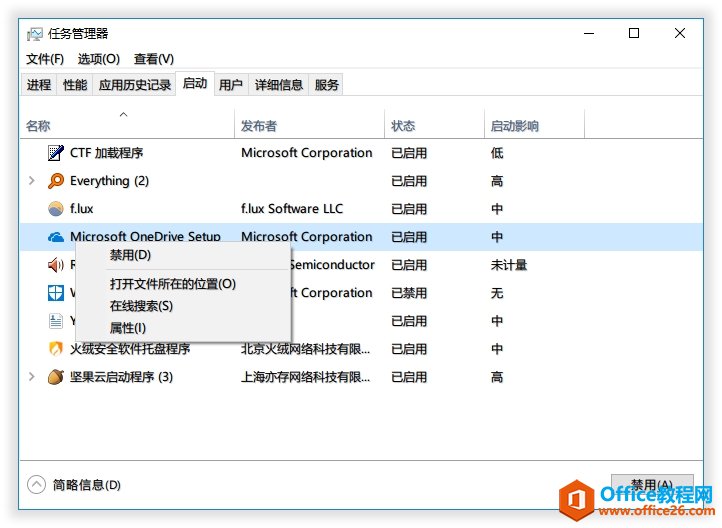
Task: Click the 简略信息(D) link
Action: tap(87, 485)
